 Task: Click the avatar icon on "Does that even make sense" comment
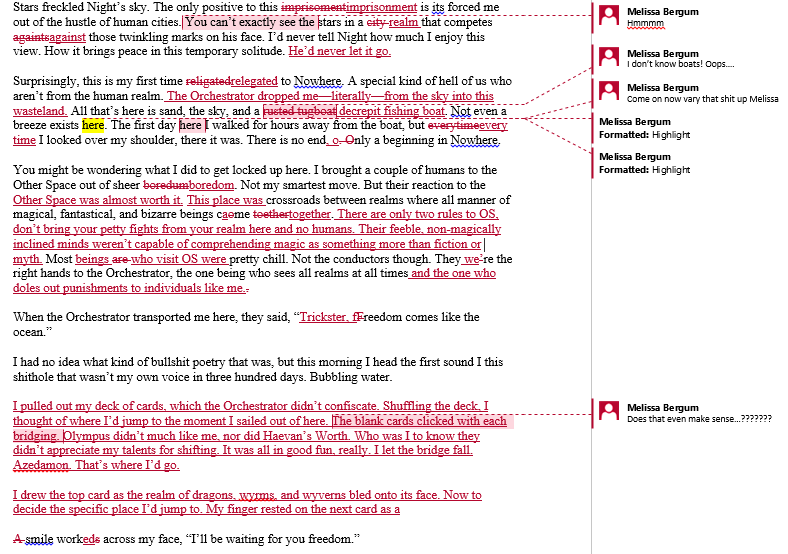(610, 411)
